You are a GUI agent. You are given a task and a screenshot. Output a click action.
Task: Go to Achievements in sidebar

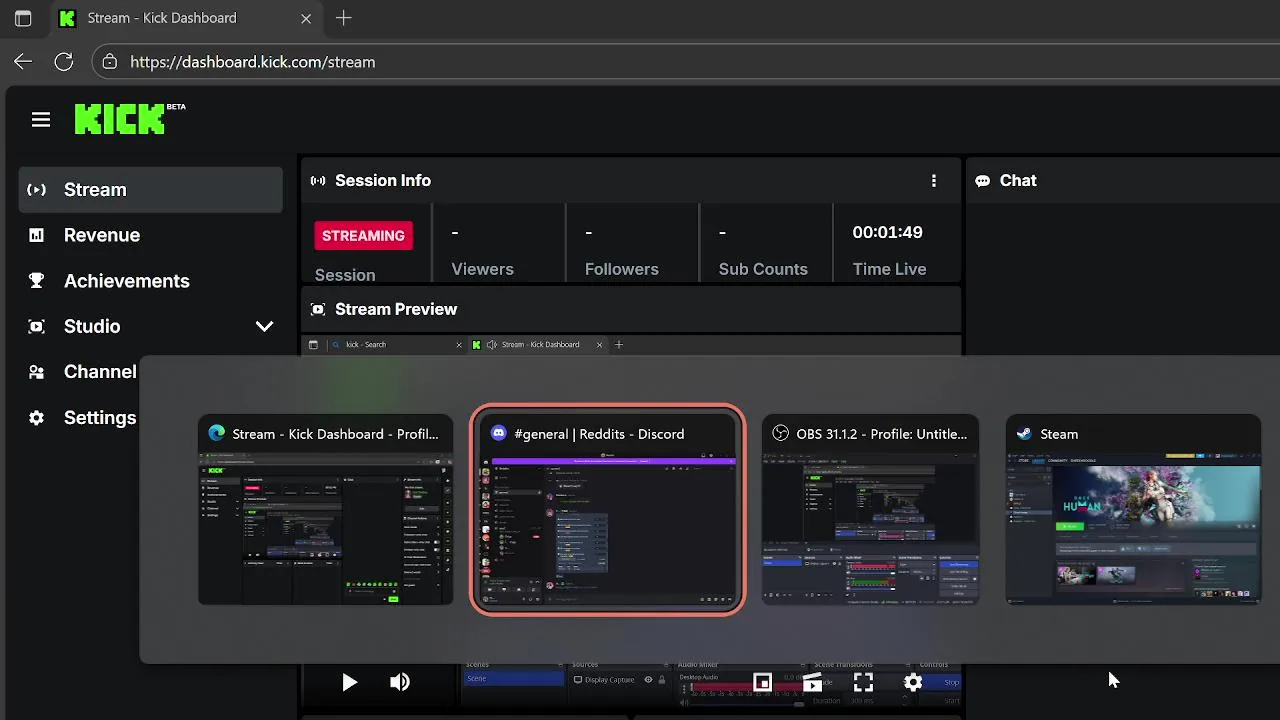pyautogui.click(x=127, y=281)
